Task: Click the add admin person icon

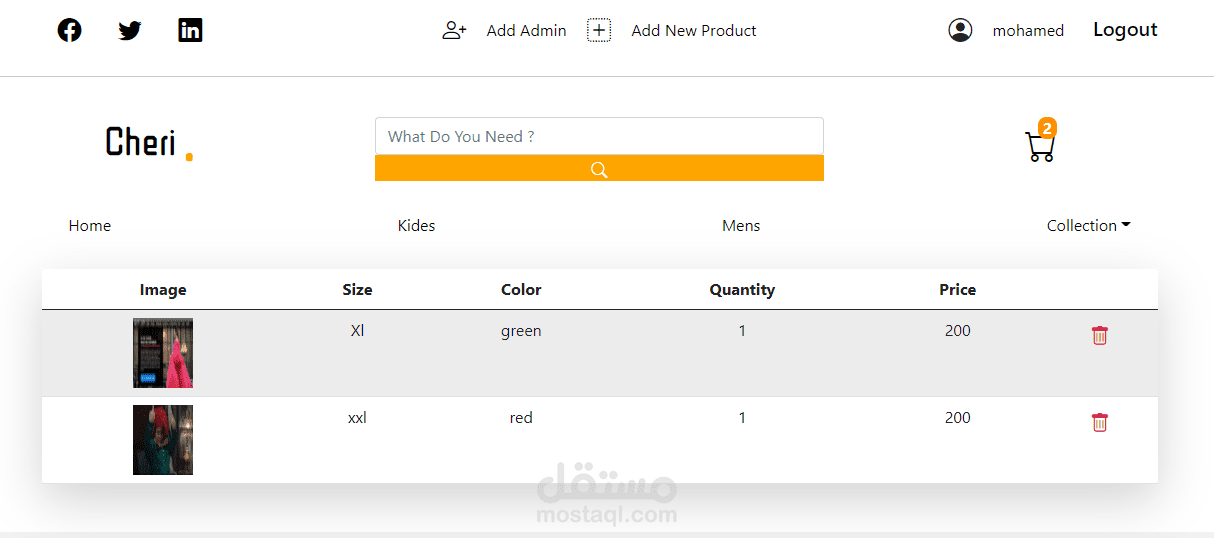Action: (454, 30)
